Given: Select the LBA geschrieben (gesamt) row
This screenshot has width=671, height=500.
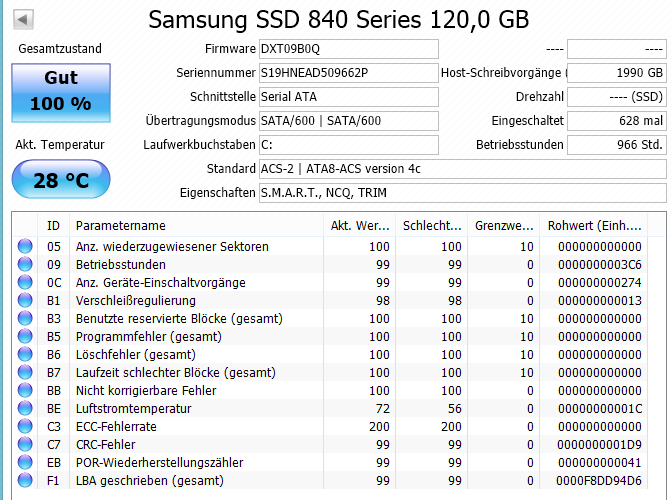Looking at the screenshot, I should (x=330, y=480).
